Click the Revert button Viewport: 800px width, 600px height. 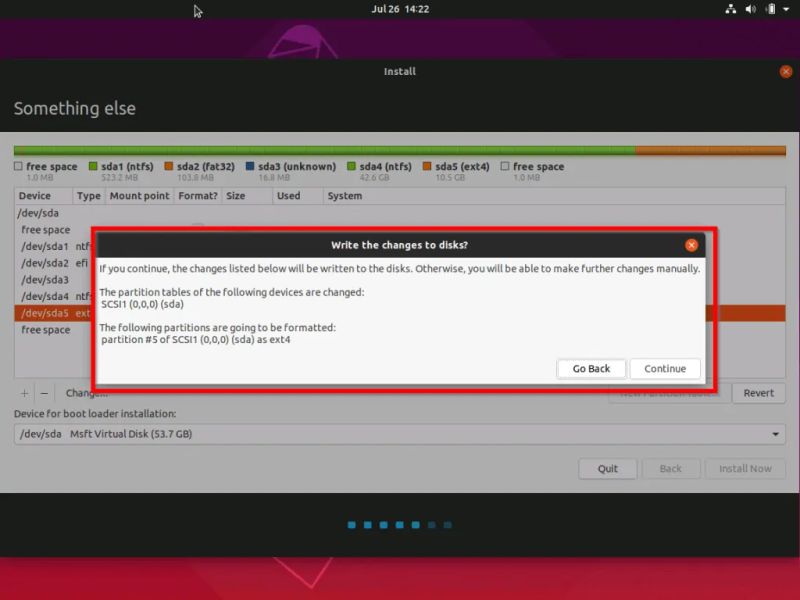click(759, 392)
